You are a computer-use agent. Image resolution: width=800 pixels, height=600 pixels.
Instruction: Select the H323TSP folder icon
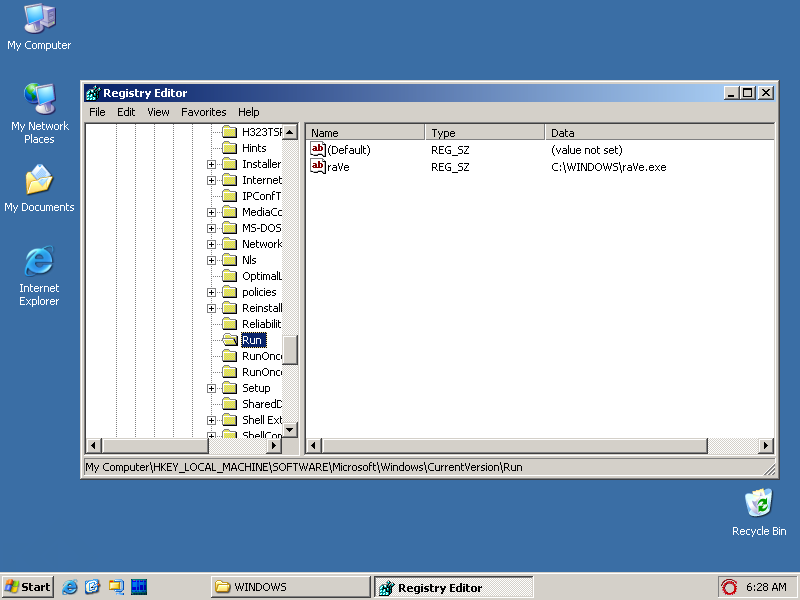(230, 132)
